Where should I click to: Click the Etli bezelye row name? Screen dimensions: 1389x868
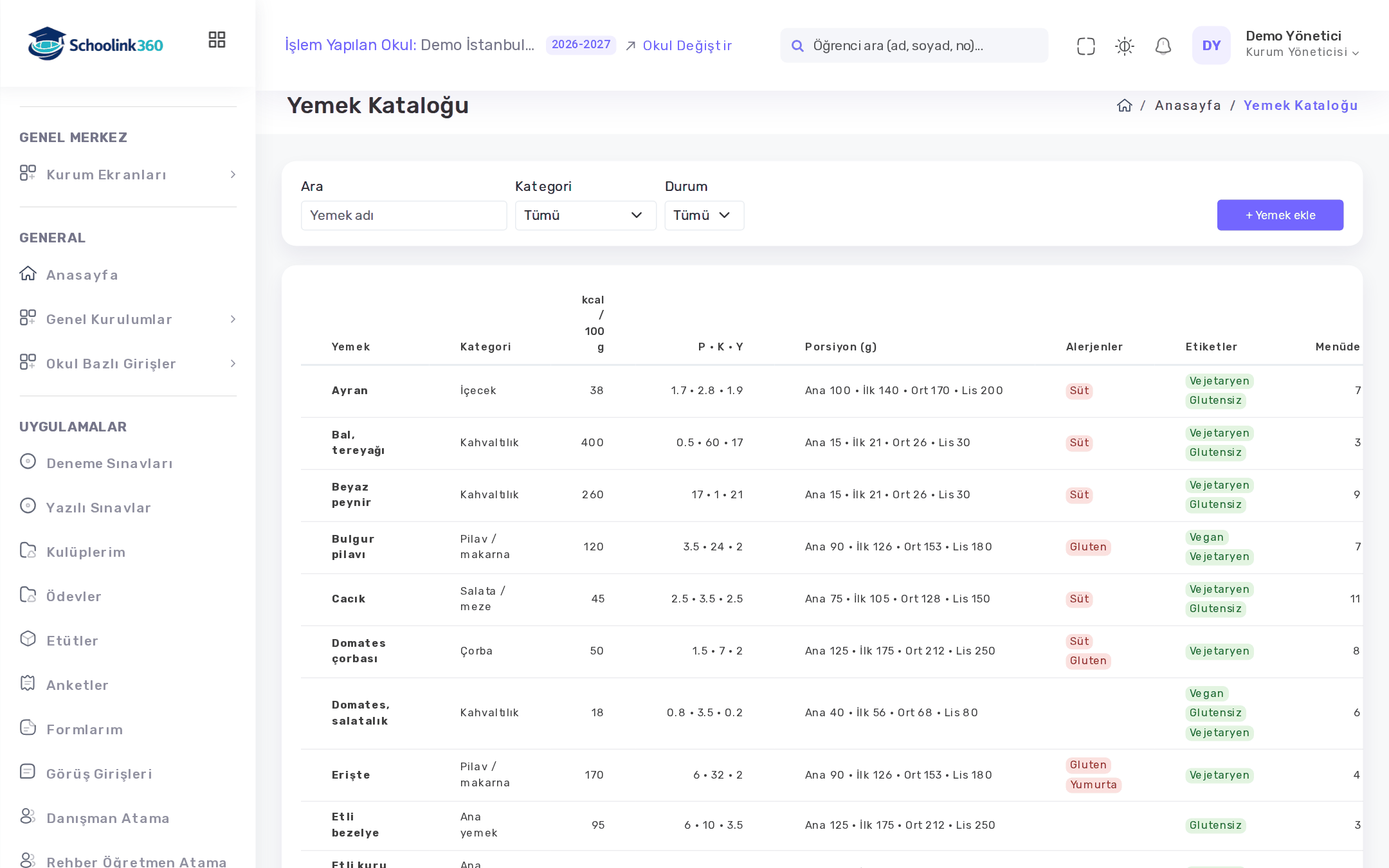click(x=356, y=825)
